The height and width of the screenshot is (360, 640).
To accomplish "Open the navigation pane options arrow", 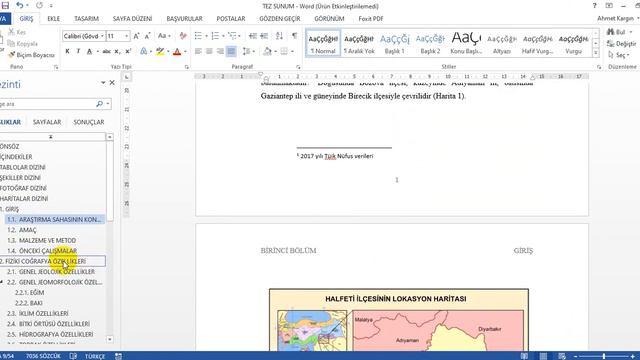I will click(103, 82).
